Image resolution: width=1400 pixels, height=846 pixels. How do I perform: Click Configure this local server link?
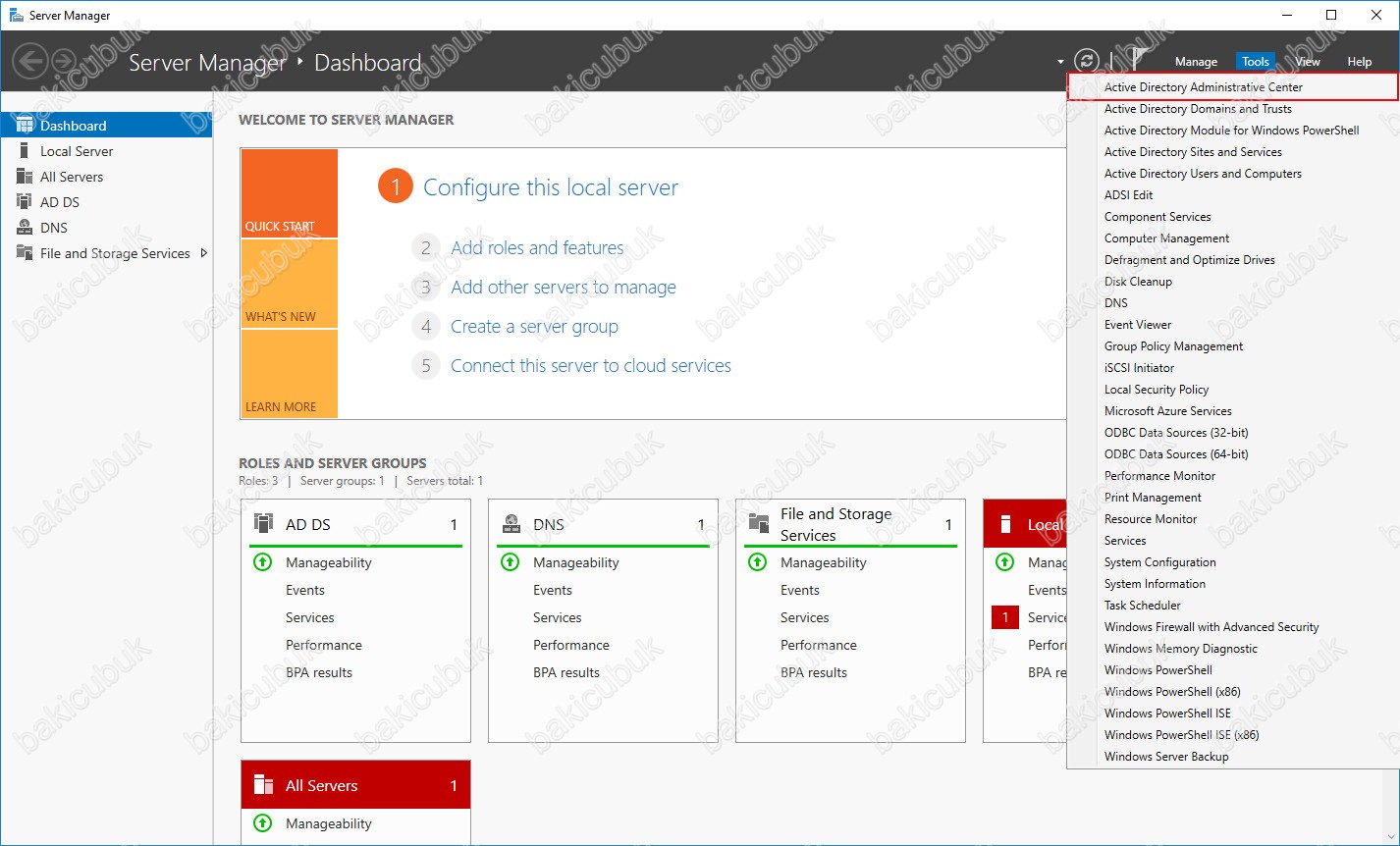point(551,187)
